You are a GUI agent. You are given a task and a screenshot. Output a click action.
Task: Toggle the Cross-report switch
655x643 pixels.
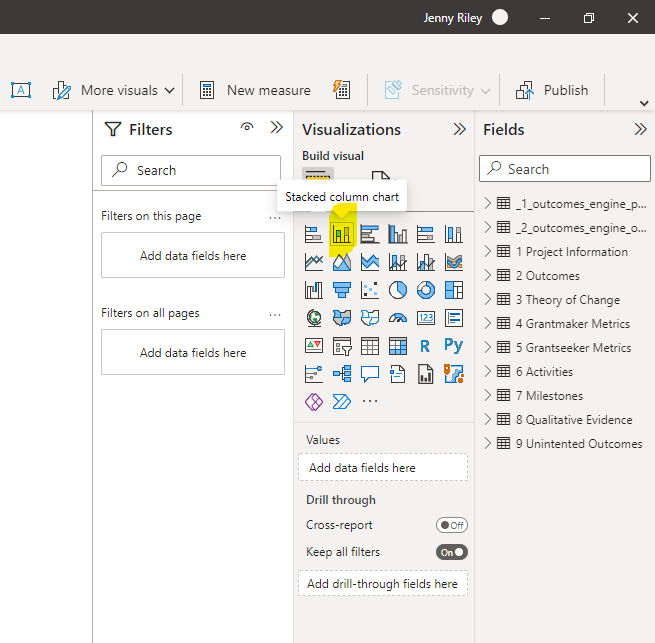tap(452, 525)
